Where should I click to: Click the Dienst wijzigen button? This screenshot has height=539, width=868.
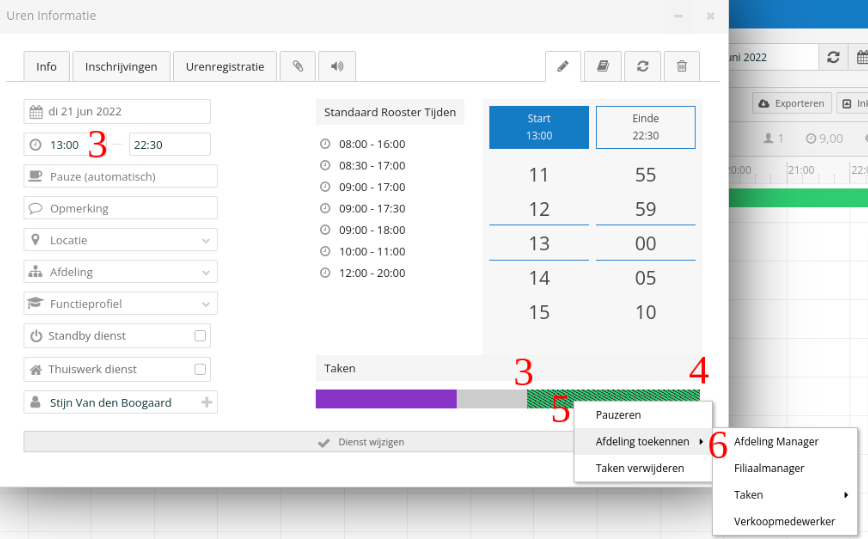(361, 442)
